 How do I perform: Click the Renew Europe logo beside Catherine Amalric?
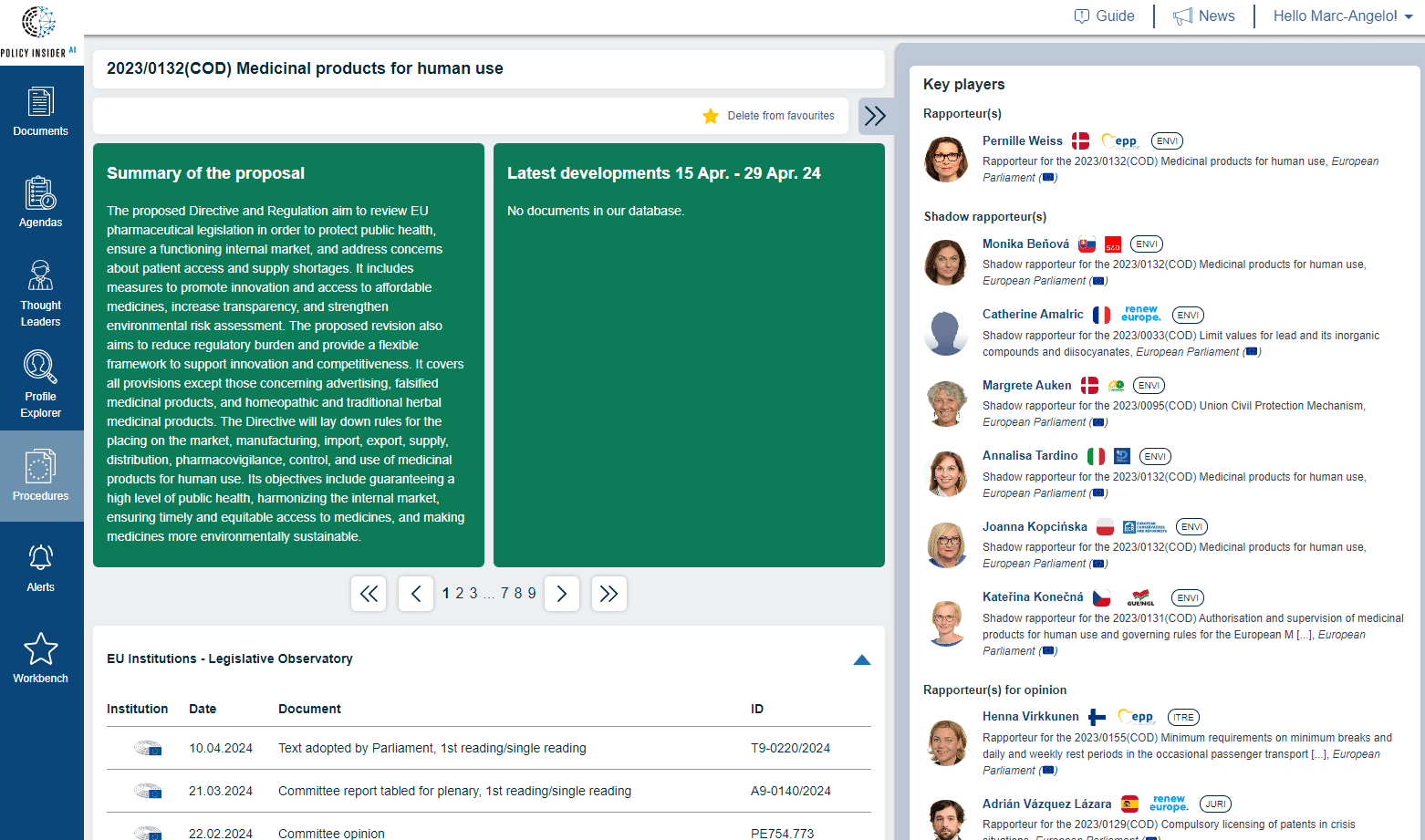[1141, 314]
